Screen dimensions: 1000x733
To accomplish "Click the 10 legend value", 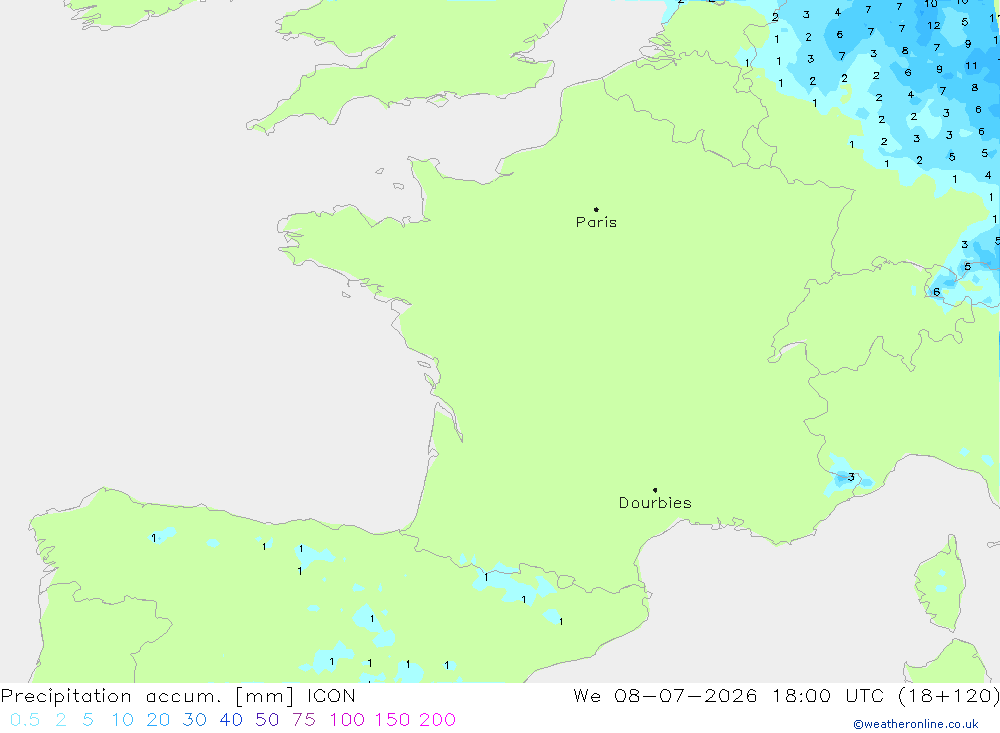I will coord(122,720).
